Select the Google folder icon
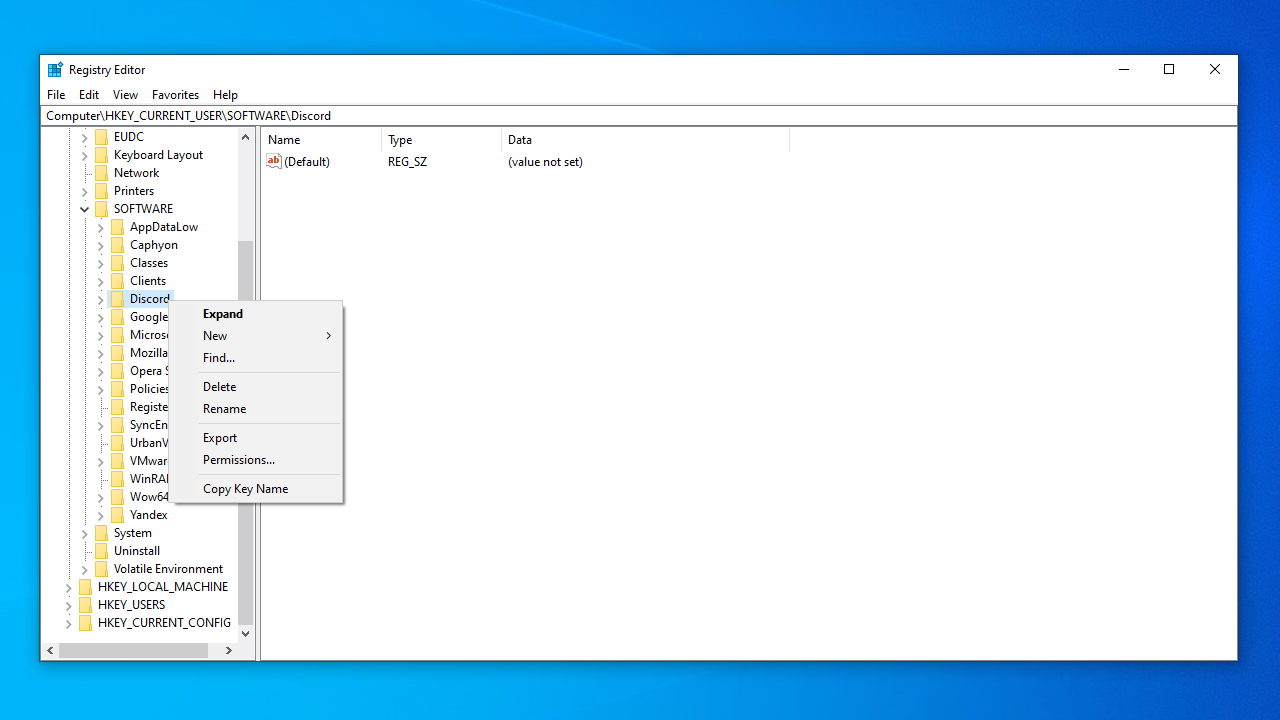The height and width of the screenshot is (720, 1280). click(x=117, y=317)
